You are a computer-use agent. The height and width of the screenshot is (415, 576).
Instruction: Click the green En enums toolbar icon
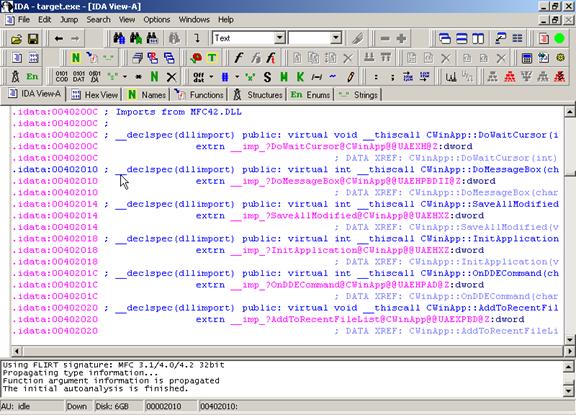click(32, 76)
